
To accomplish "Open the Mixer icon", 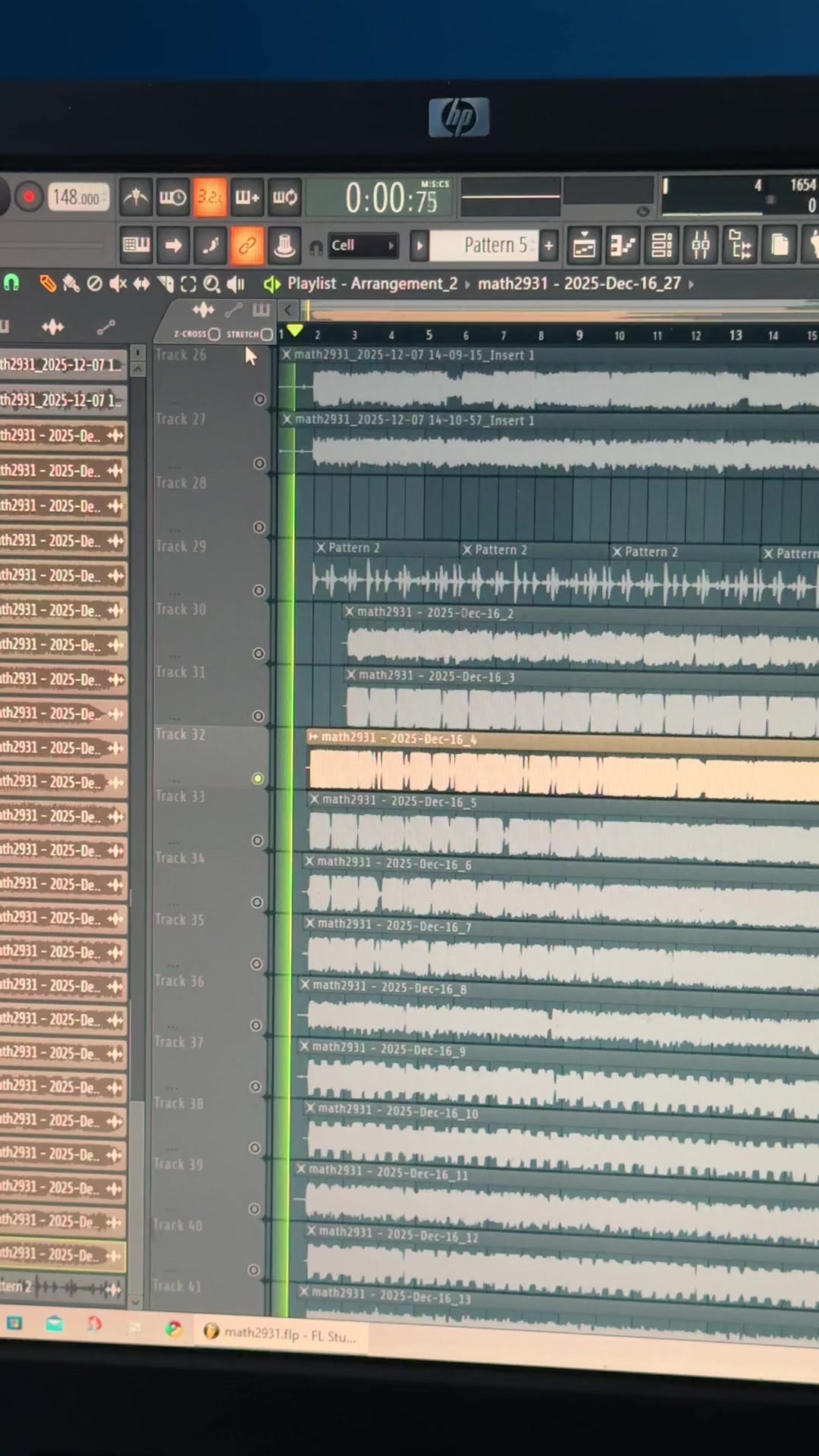I will [x=701, y=246].
